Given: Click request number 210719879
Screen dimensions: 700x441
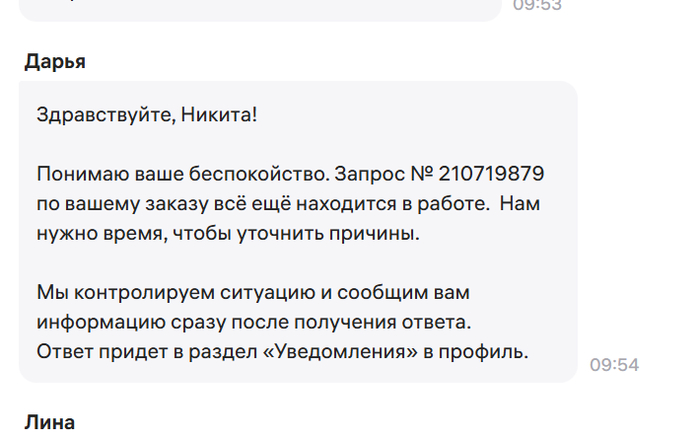Looking at the screenshot, I should tap(490, 174).
